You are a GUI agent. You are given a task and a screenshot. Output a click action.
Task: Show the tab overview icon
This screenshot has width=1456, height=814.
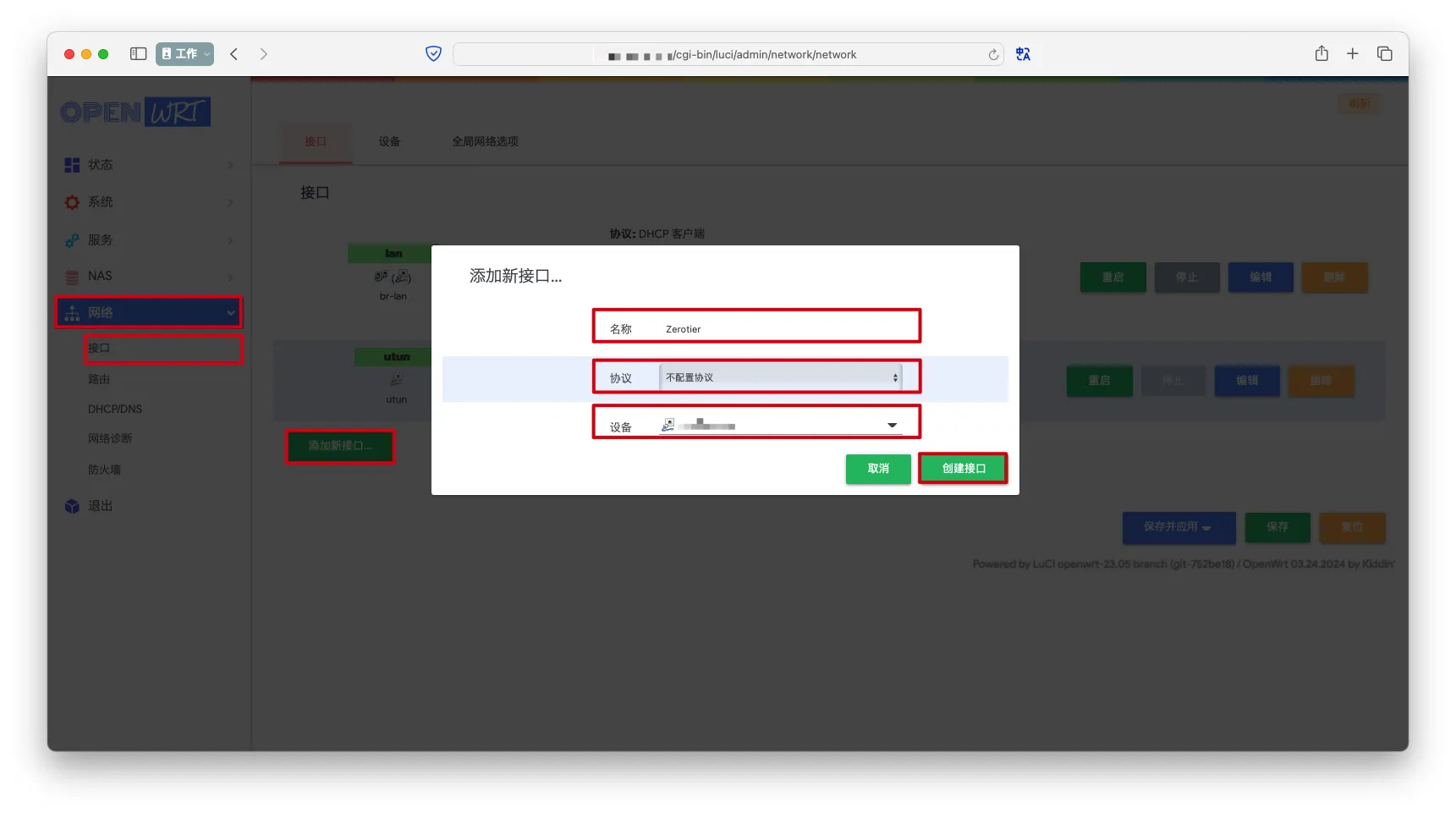1385,54
